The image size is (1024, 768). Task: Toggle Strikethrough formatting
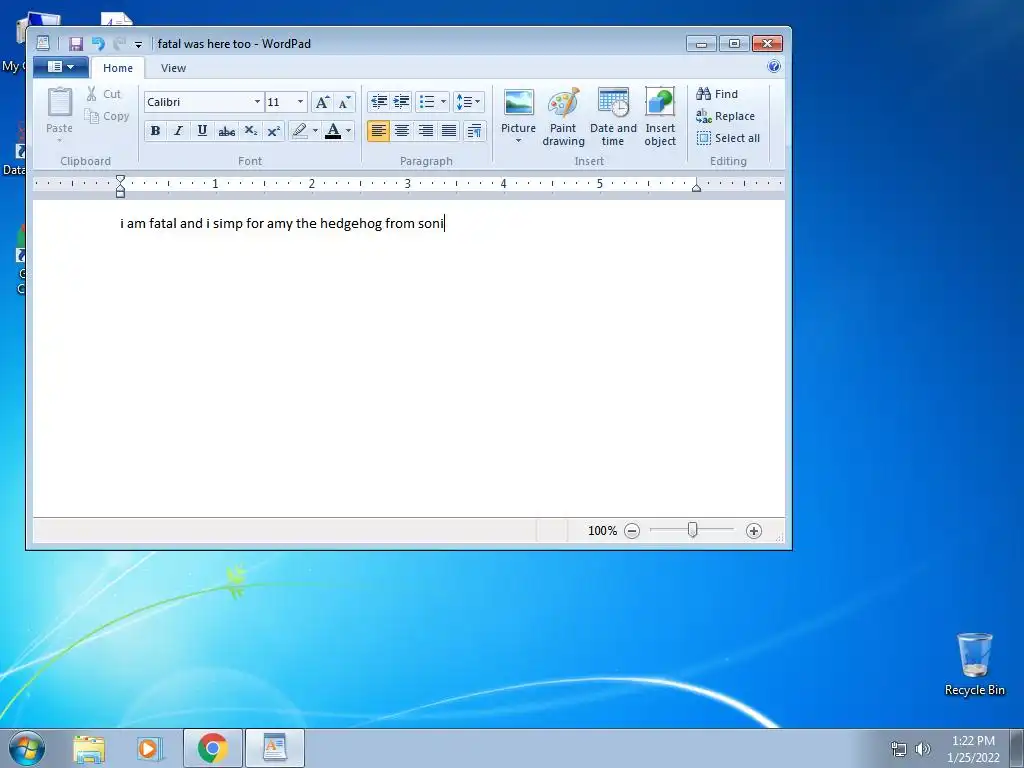coord(226,131)
